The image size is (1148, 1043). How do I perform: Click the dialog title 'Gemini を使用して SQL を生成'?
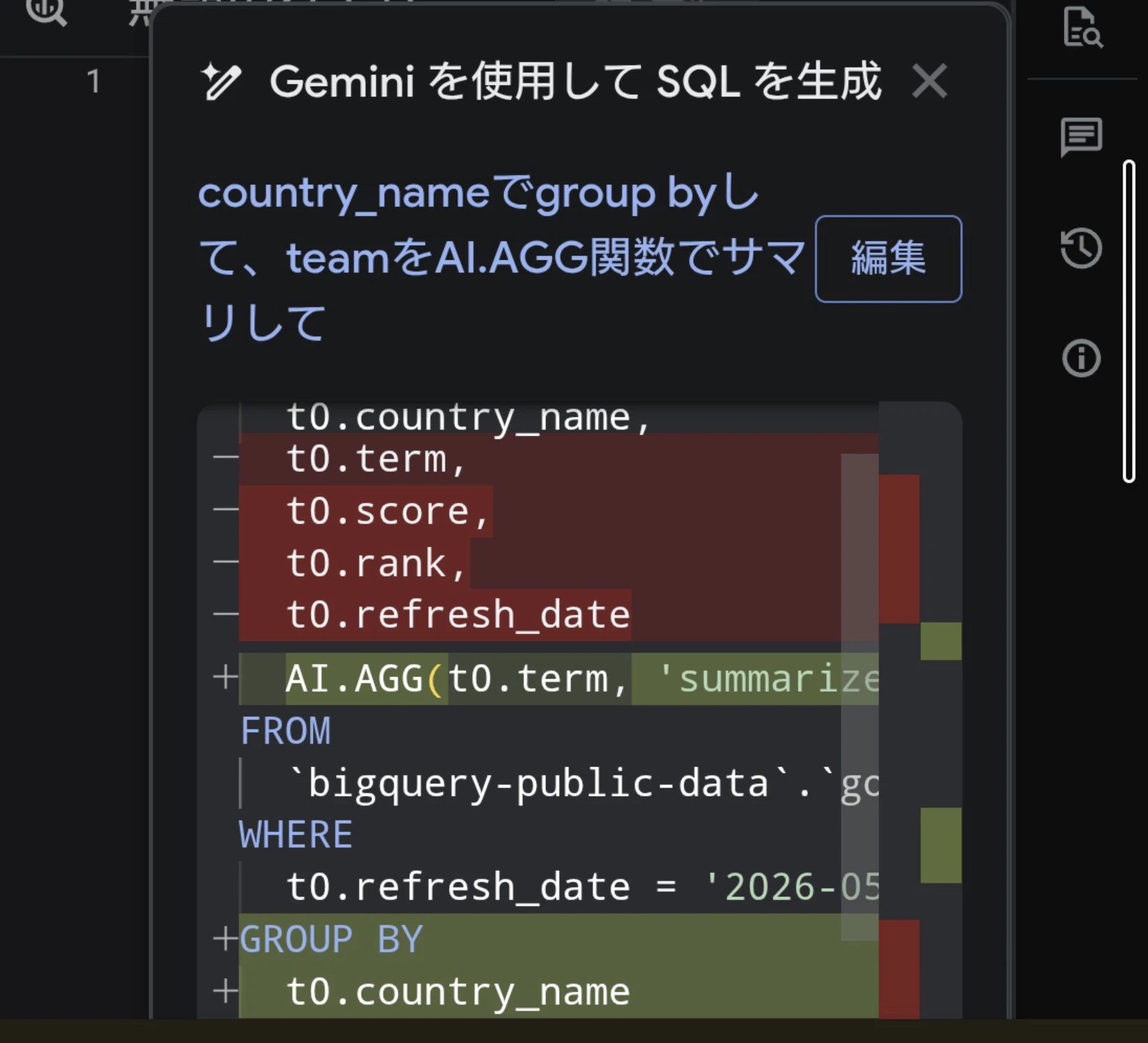[575, 82]
